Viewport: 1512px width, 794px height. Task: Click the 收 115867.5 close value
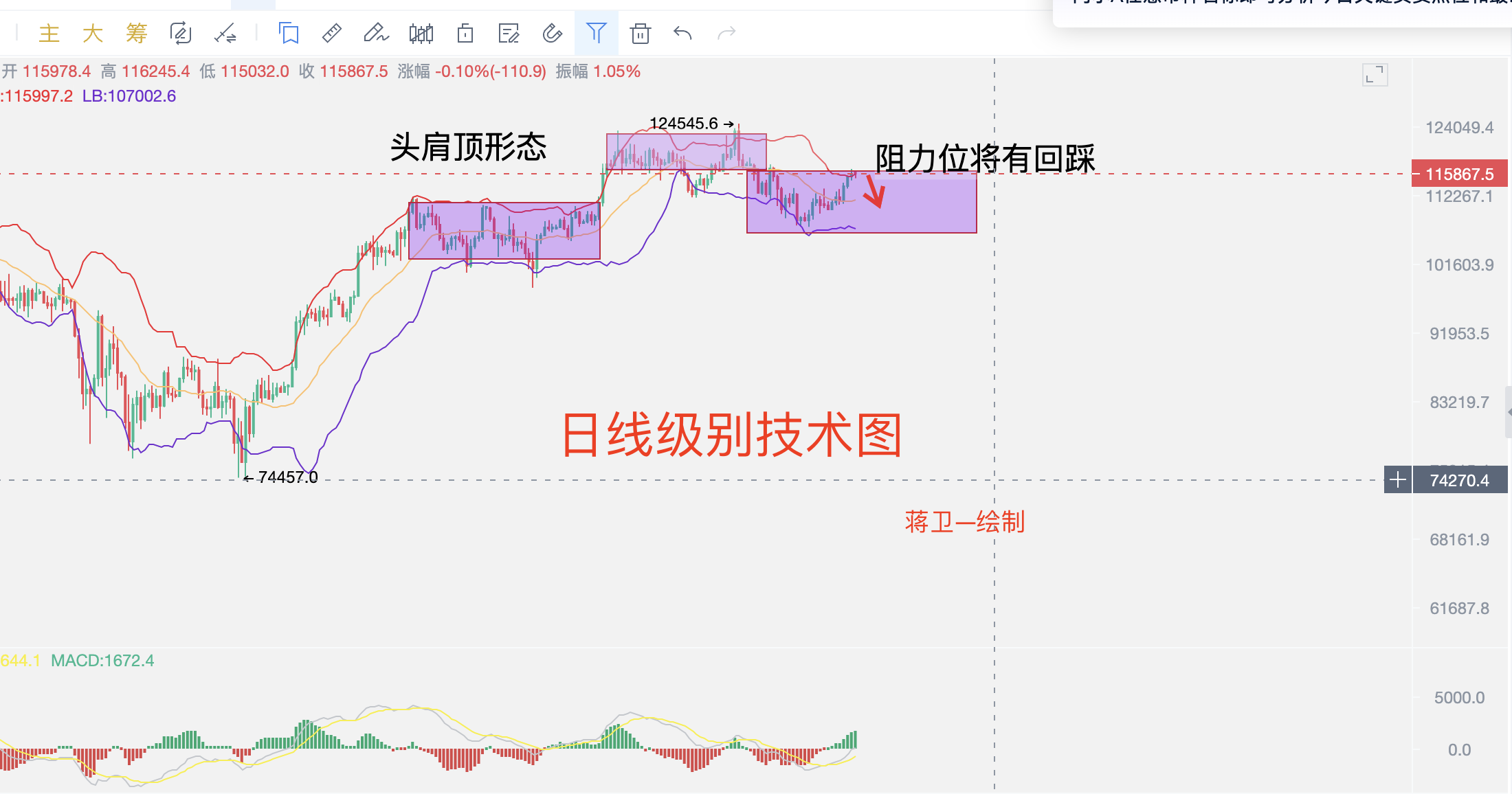click(x=344, y=71)
